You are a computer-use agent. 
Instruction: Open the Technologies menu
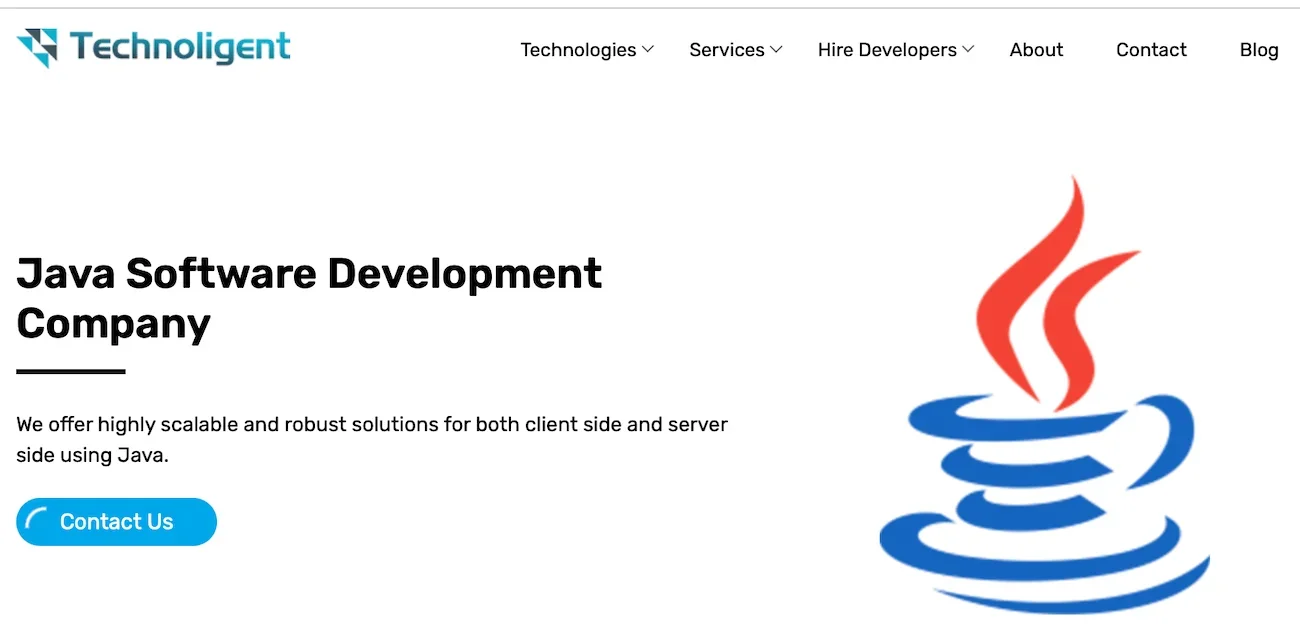(578, 50)
